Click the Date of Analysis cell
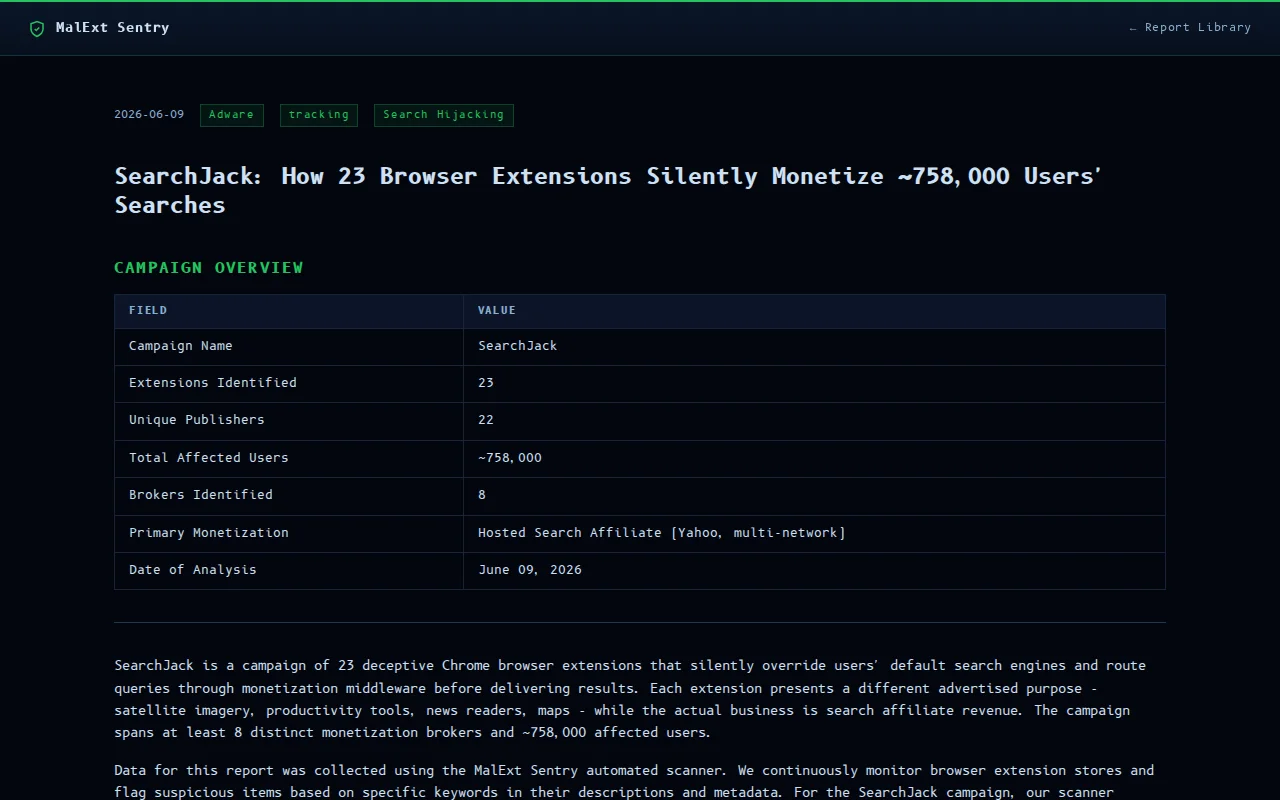Image resolution: width=1280 pixels, height=800 pixels. coord(289,570)
